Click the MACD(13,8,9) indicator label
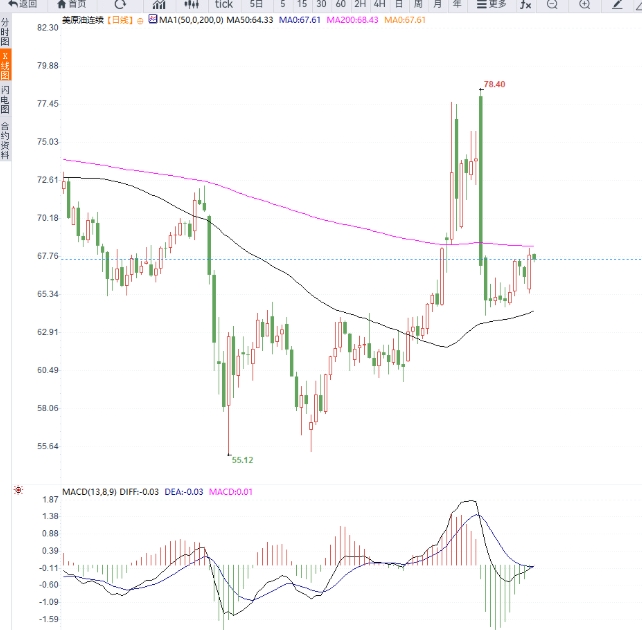This screenshot has width=642, height=630. tap(94, 491)
